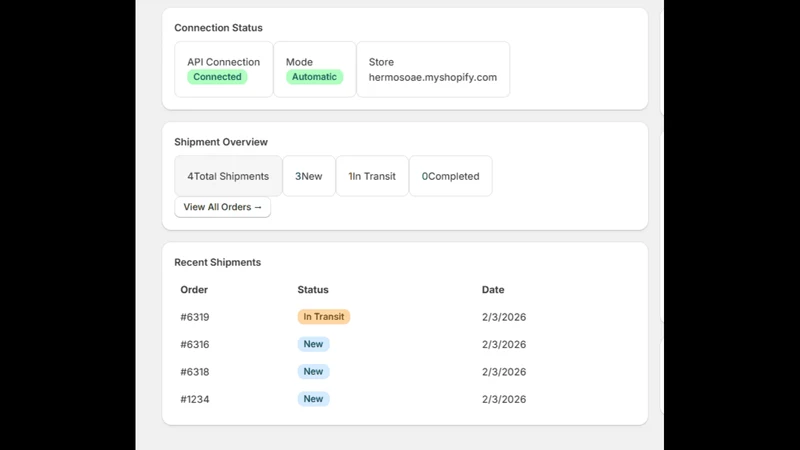This screenshot has height=450, width=800.
Task: Click the Connection Status heading
Action: (218, 28)
